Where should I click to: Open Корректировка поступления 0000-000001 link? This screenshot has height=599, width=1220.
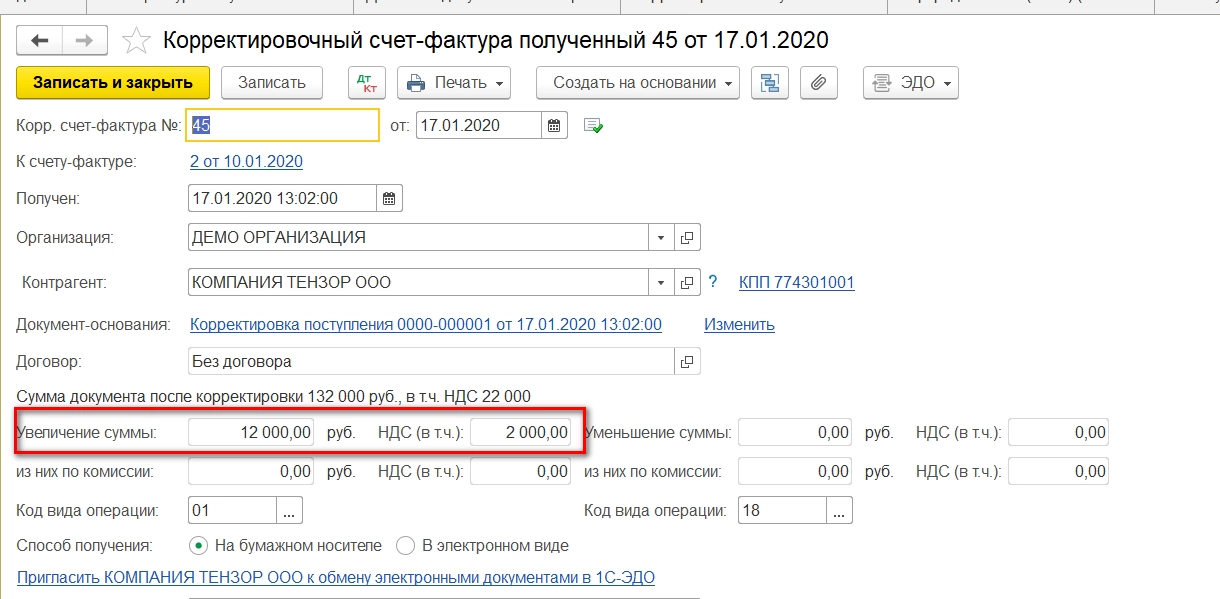pos(426,324)
